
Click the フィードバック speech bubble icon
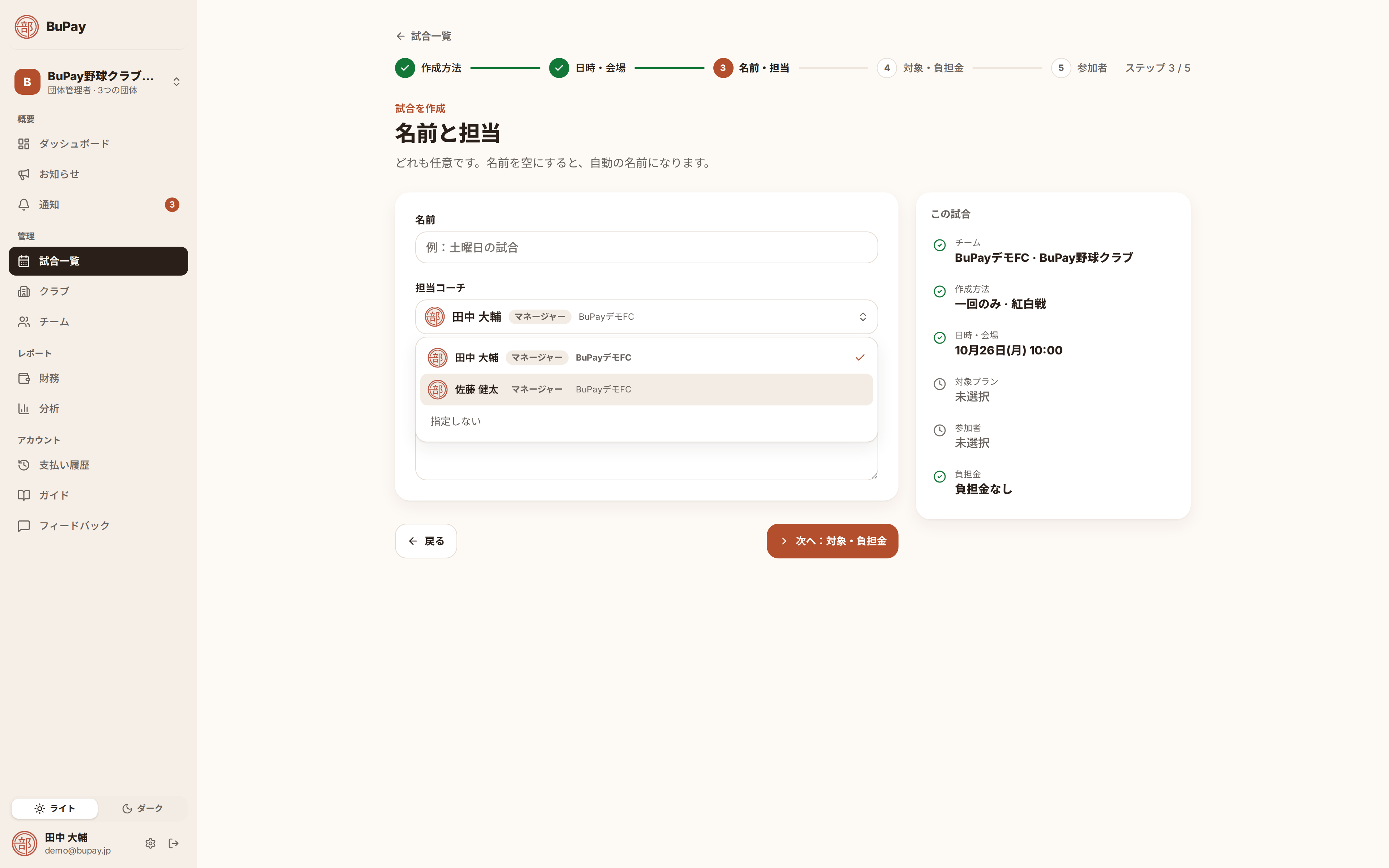24,526
